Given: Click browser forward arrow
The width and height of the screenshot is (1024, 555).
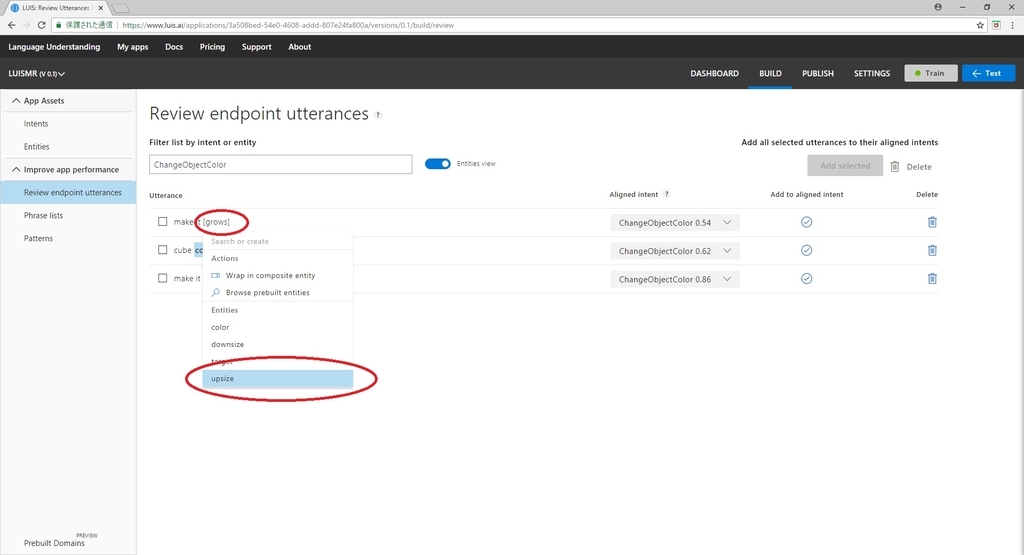Looking at the screenshot, I should click(x=26, y=25).
